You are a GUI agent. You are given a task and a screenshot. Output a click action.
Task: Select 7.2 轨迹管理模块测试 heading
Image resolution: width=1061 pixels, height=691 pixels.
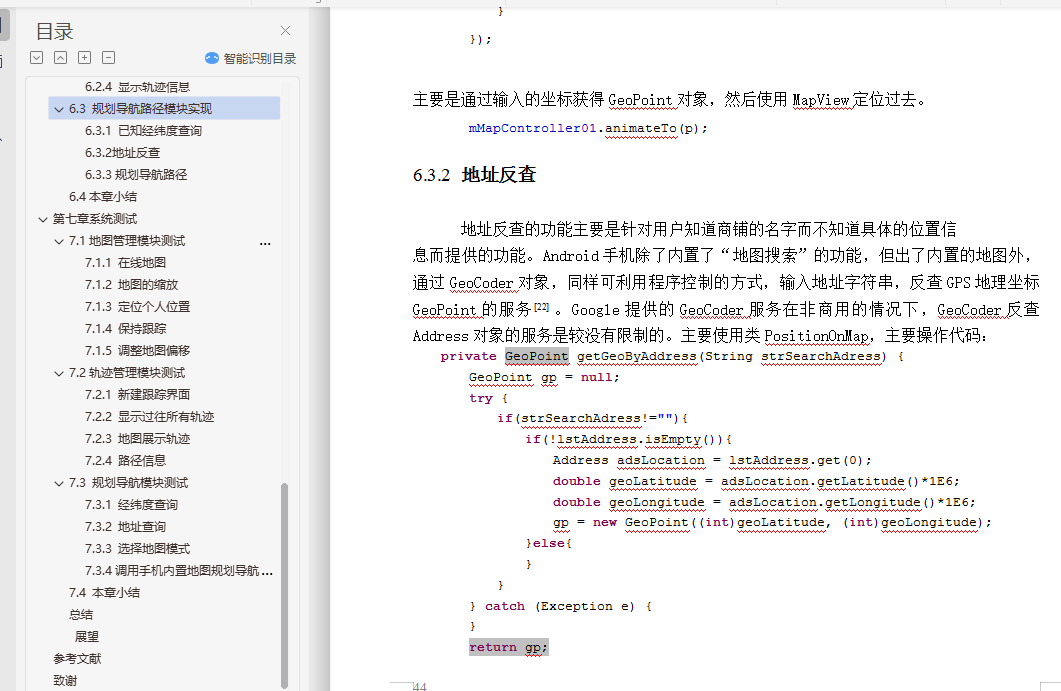(127, 373)
